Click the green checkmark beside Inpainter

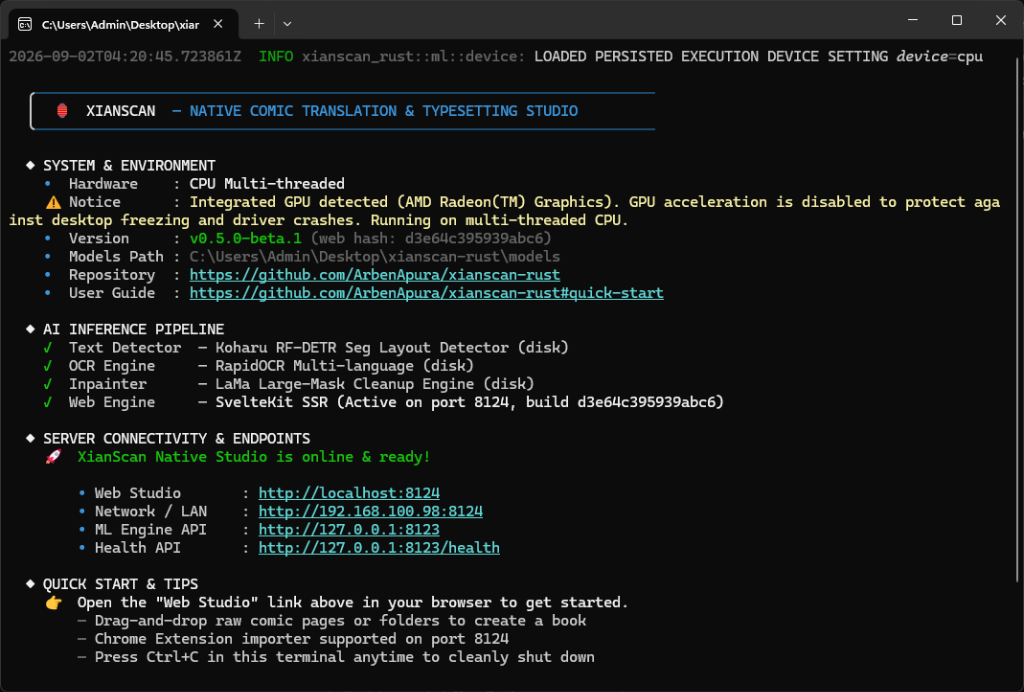click(48, 385)
